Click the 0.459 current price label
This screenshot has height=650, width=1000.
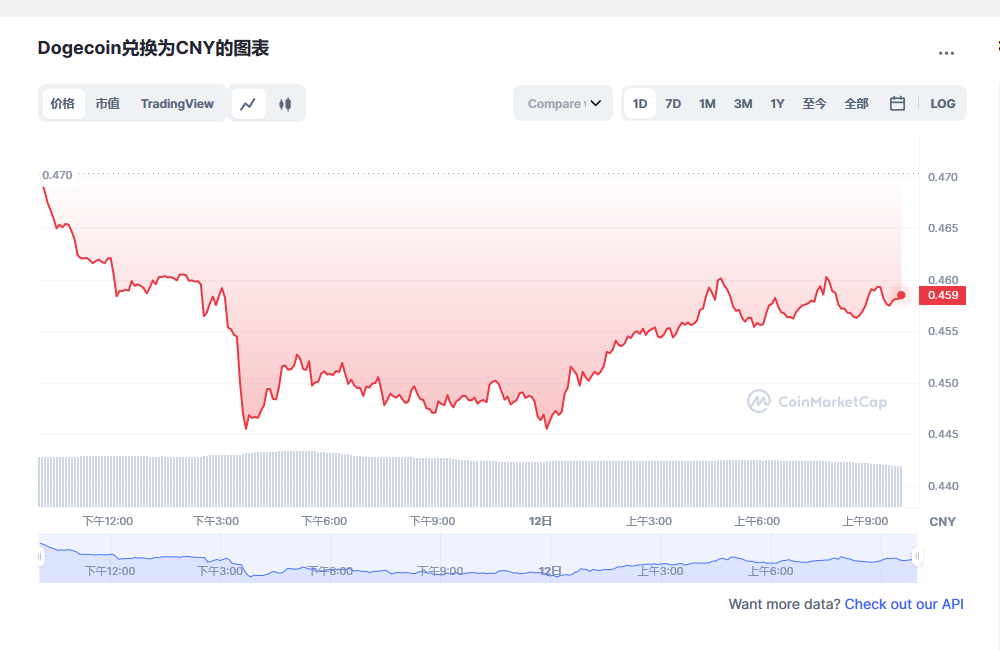point(942,295)
